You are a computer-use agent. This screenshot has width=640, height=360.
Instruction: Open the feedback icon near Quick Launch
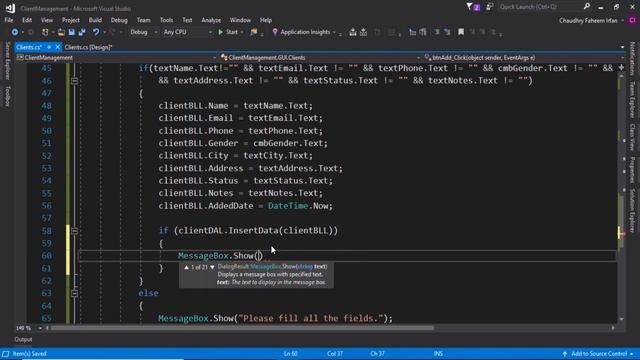click(489, 7)
